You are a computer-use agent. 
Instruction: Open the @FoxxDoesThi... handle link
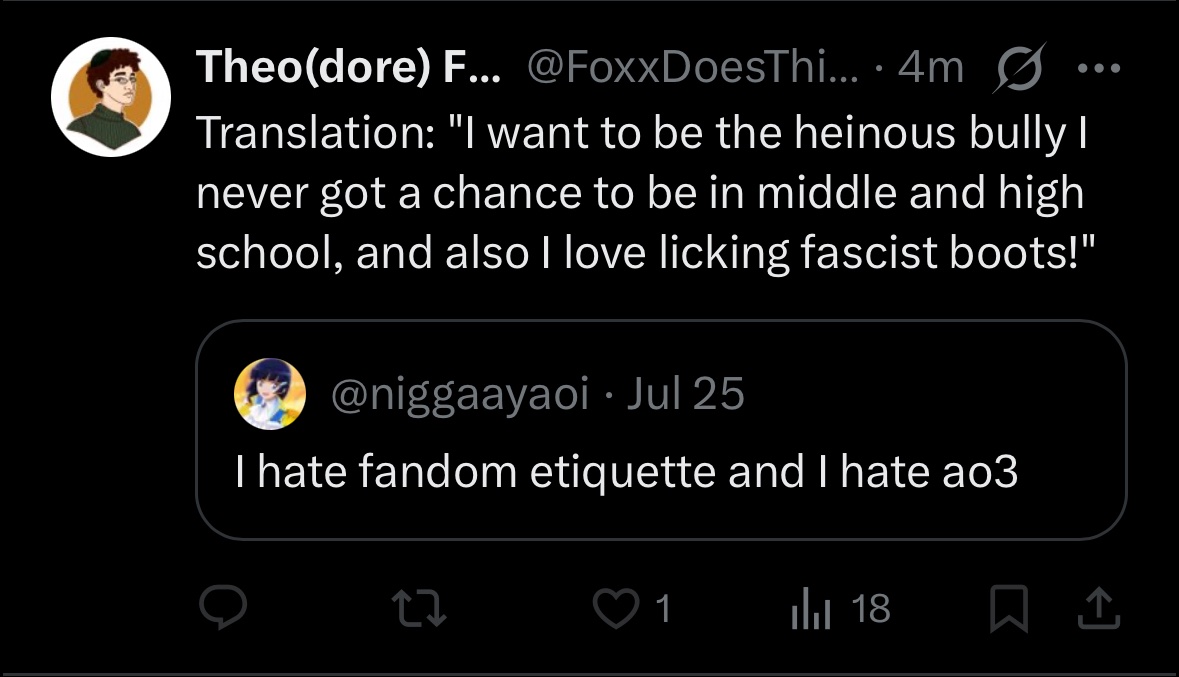[x=693, y=67]
